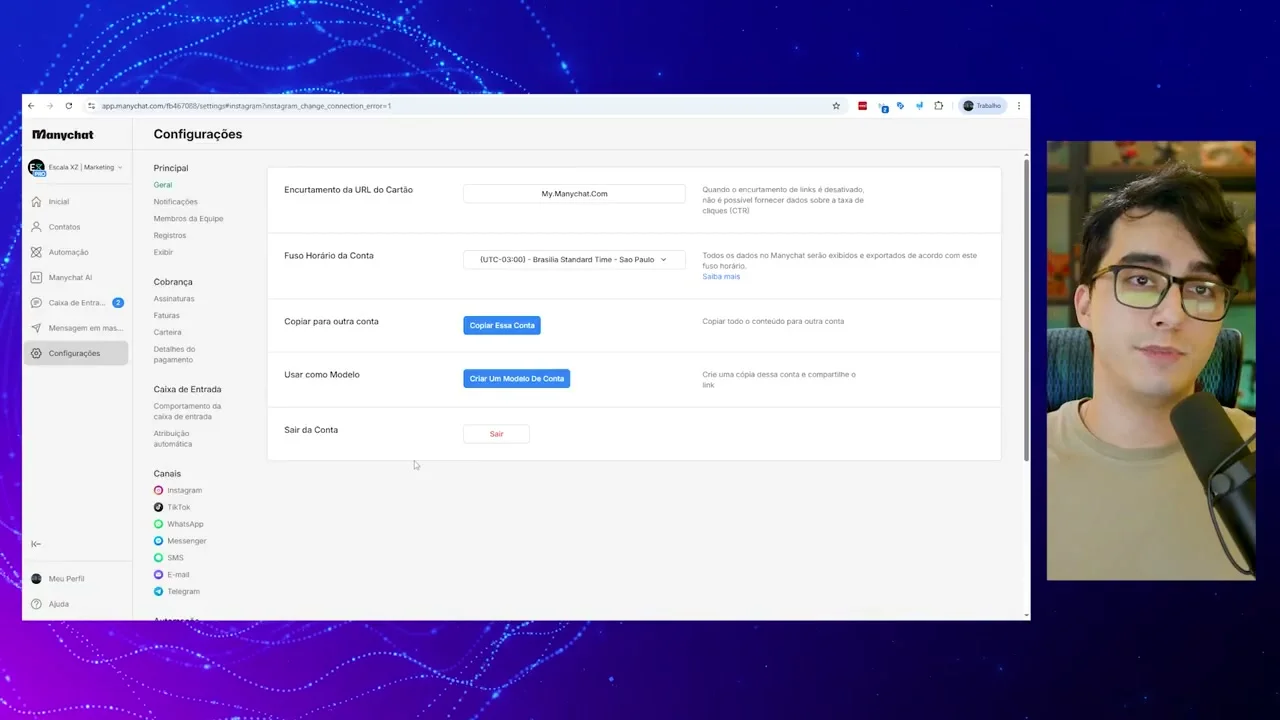Viewport: 1280px width, 720px height.
Task: Open Notificações settings
Action: [175, 202]
